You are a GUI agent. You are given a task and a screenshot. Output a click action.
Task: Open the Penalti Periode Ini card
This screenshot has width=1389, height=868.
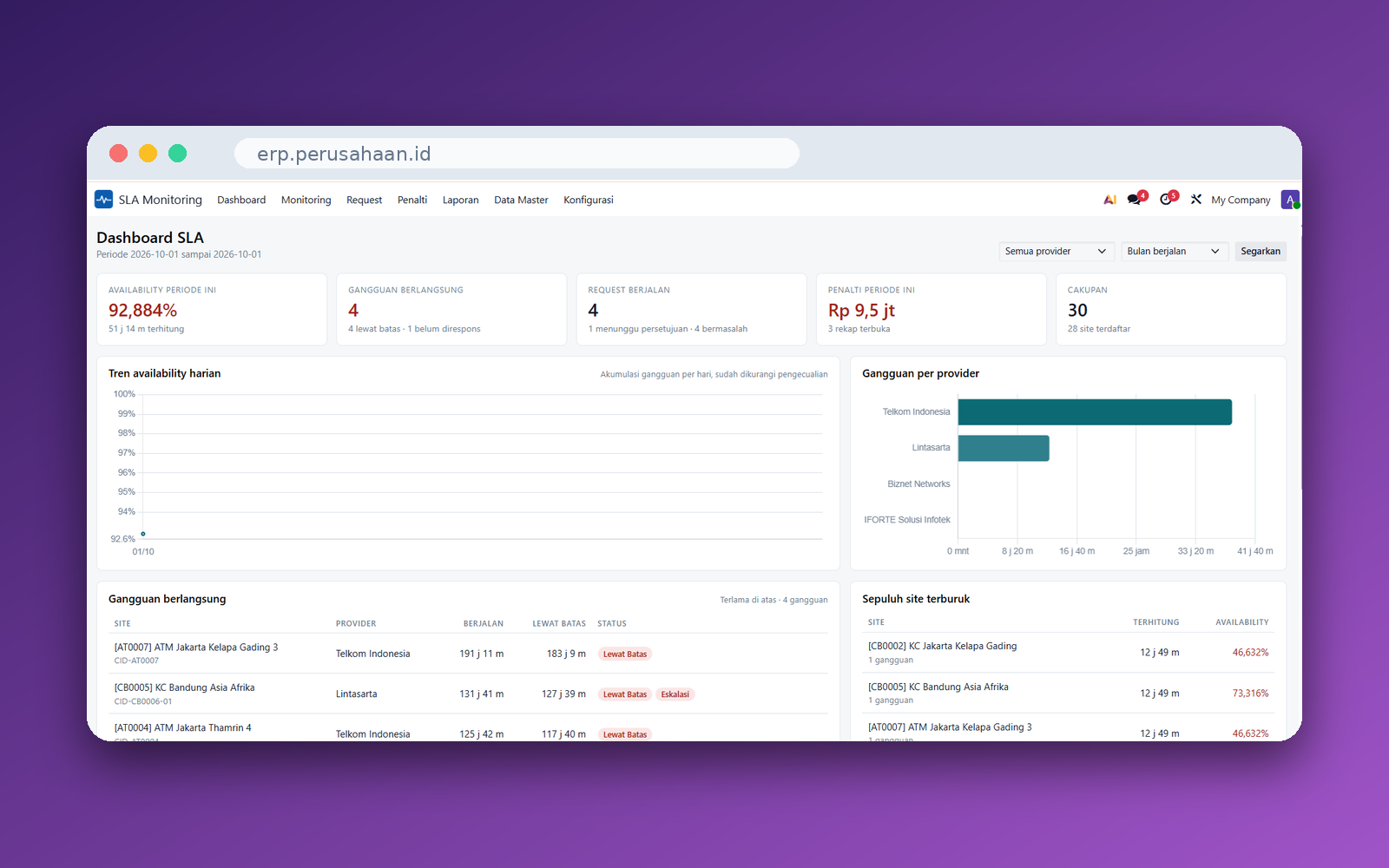tap(931, 309)
